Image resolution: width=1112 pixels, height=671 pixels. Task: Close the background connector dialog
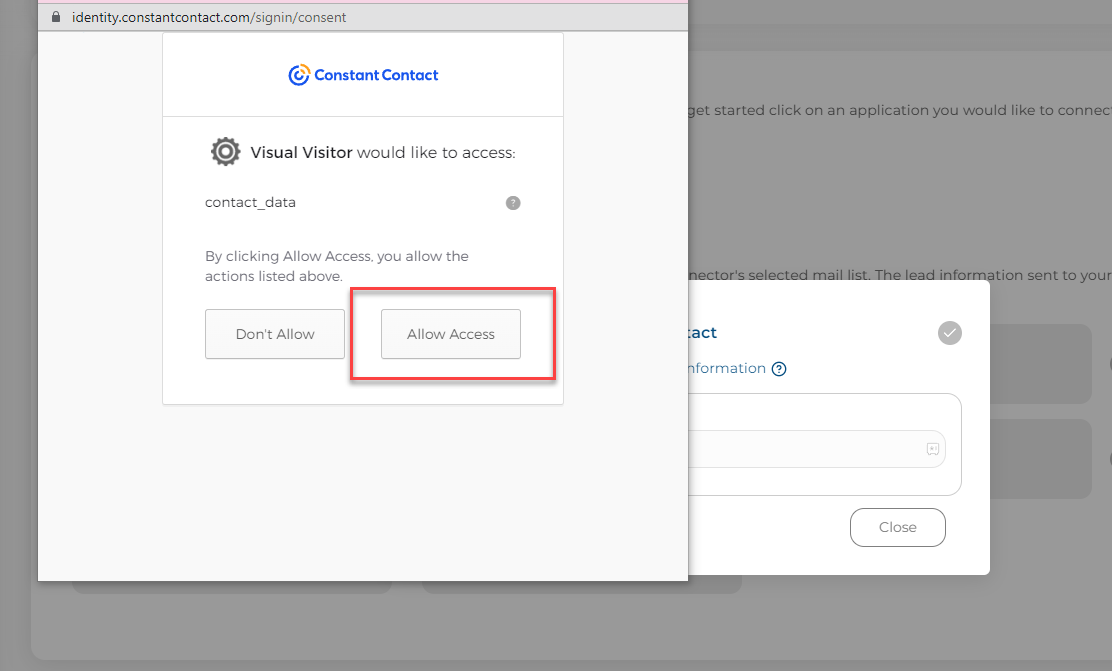click(897, 527)
